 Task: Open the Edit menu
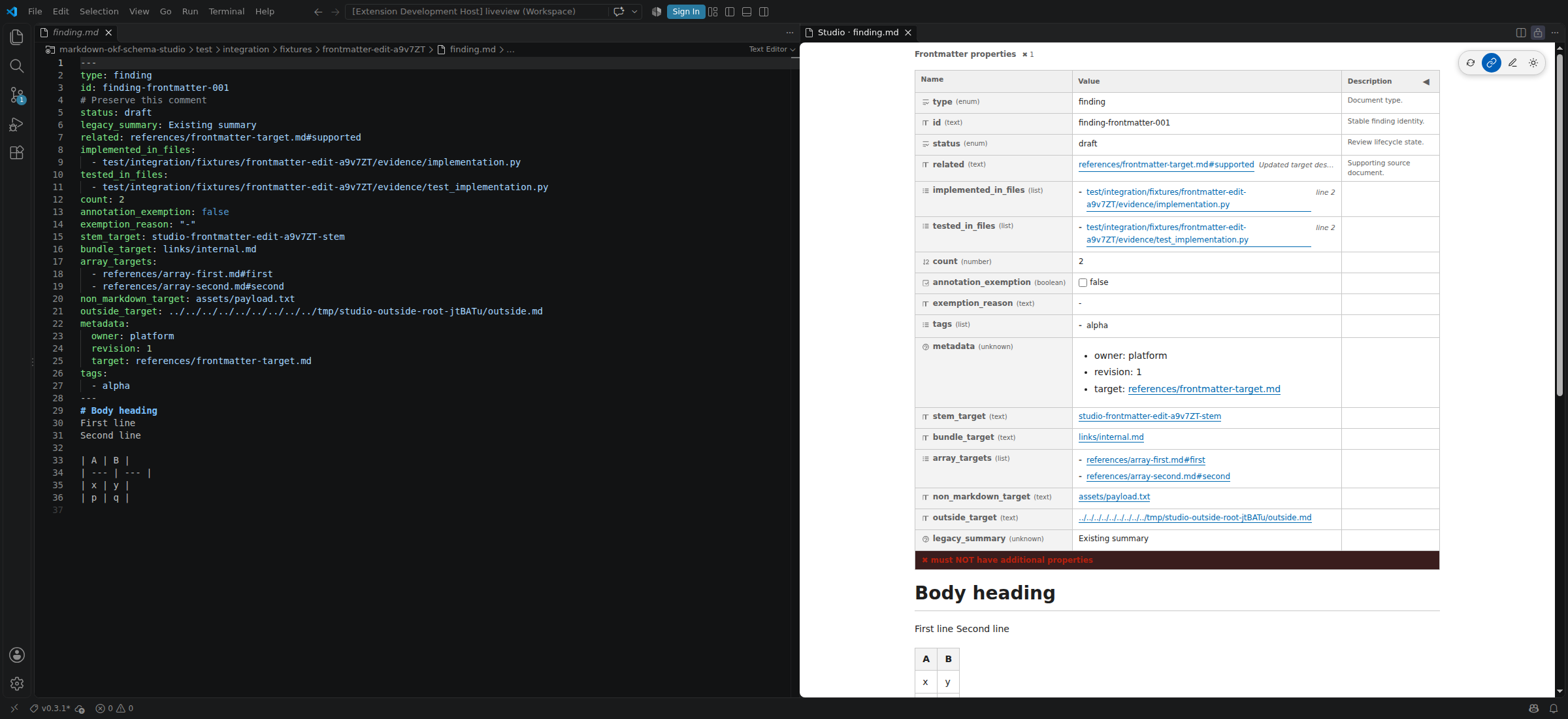(x=61, y=11)
